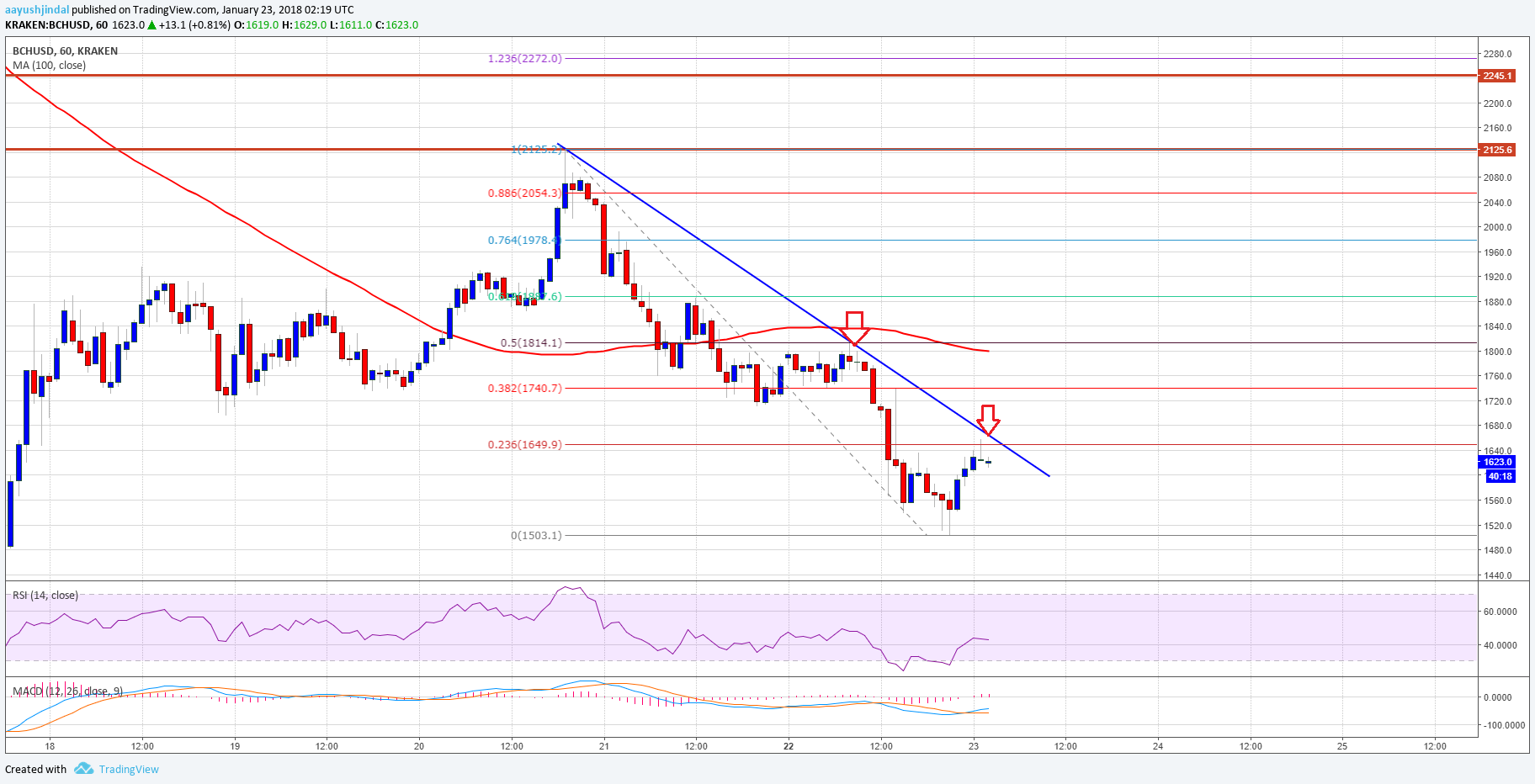
Task: Click the MACD -100.0000 axis value
Action: point(1502,725)
